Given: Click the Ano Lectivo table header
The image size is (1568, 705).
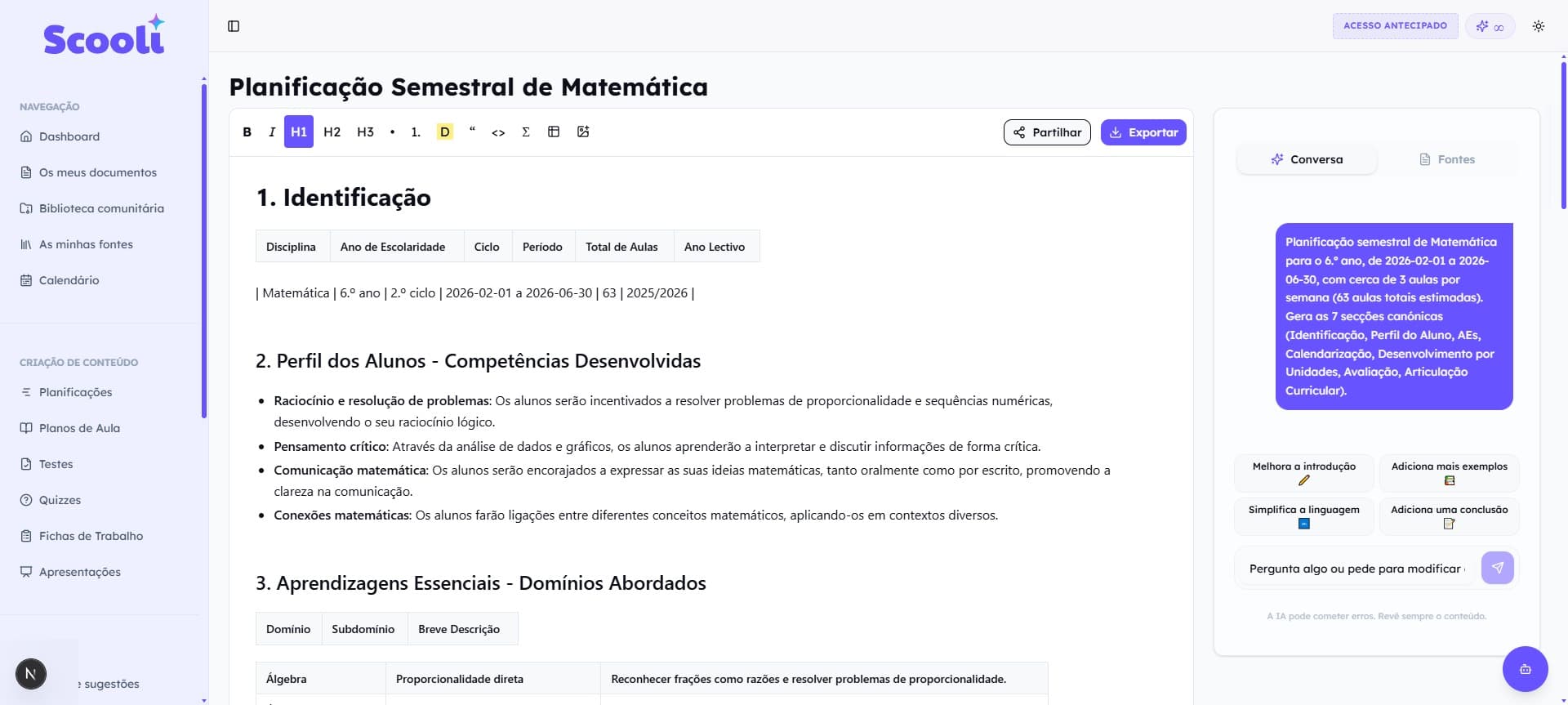Looking at the screenshot, I should (716, 247).
